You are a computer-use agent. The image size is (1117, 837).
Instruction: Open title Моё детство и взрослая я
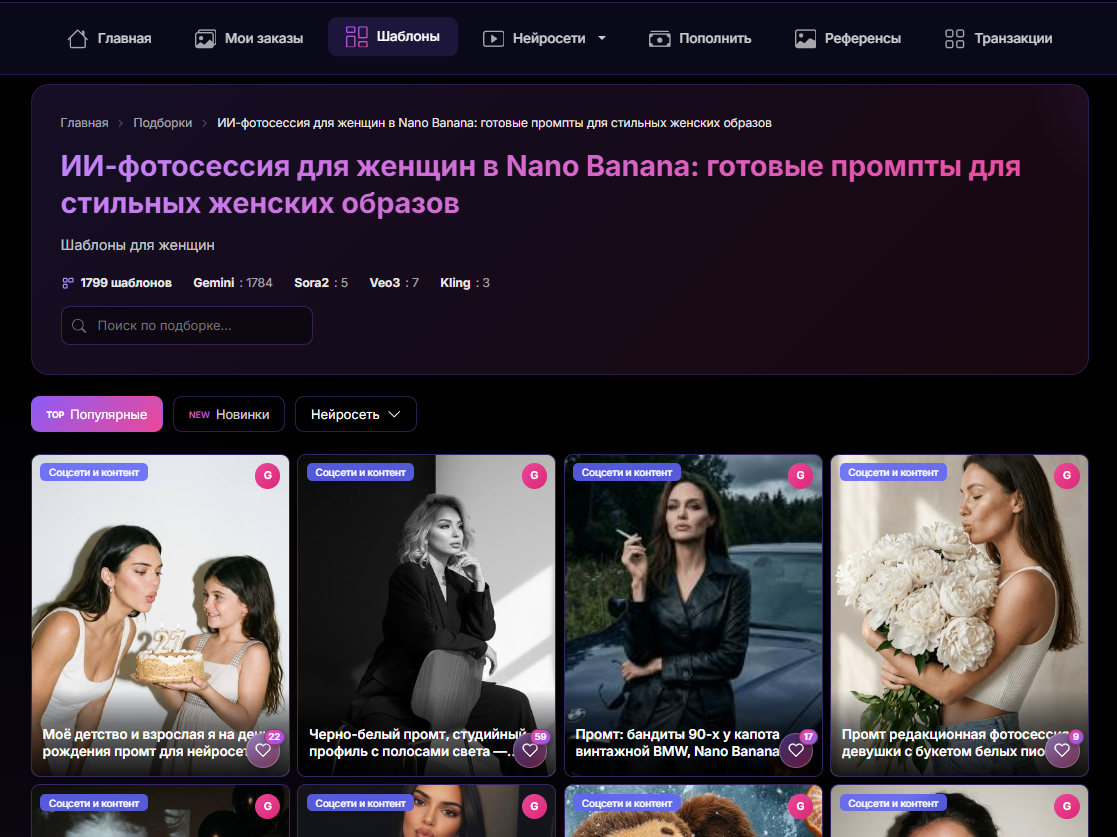144,742
